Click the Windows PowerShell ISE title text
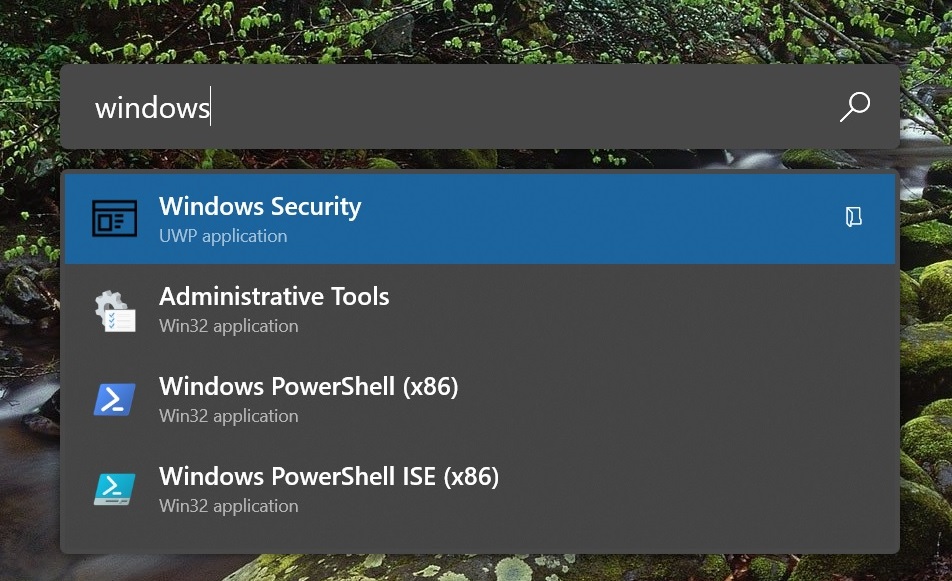Screen dimensions: 952x581 (x=329, y=477)
